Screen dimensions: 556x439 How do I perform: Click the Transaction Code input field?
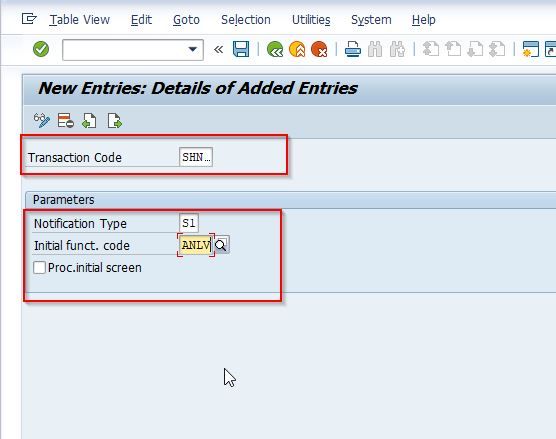pyautogui.click(x=196, y=157)
